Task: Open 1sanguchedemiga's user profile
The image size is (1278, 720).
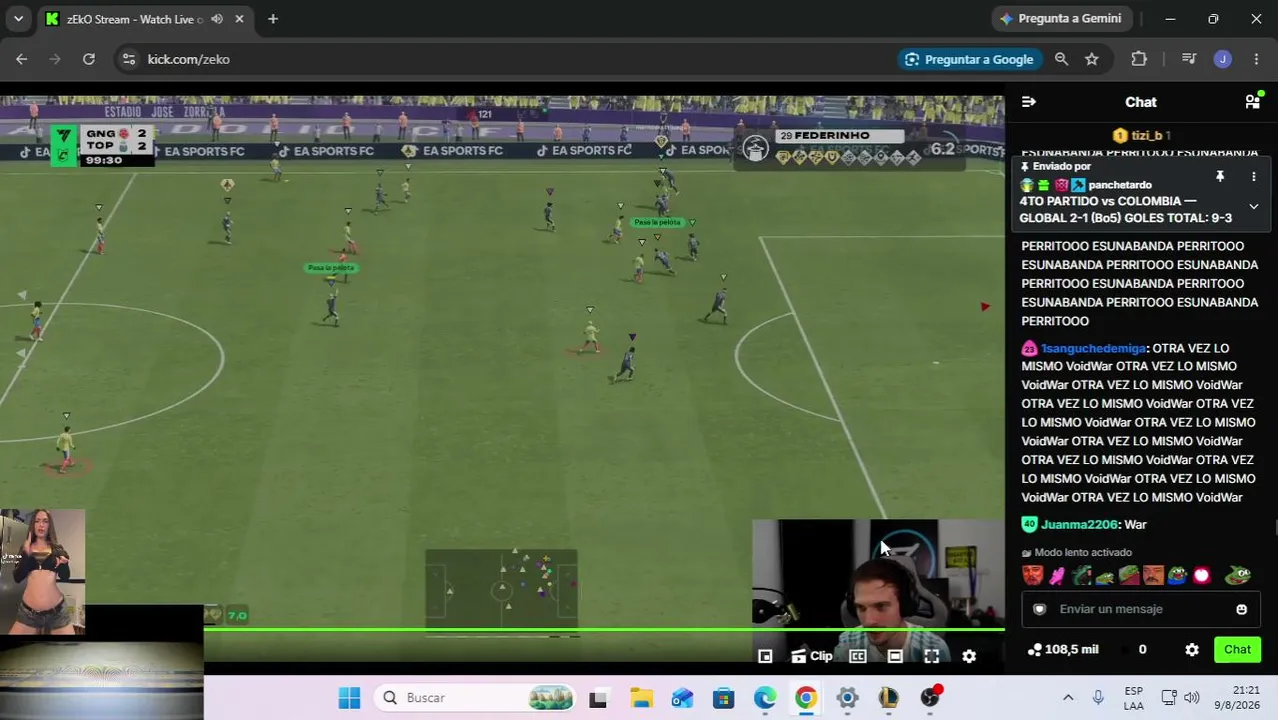Action: click(x=1093, y=348)
